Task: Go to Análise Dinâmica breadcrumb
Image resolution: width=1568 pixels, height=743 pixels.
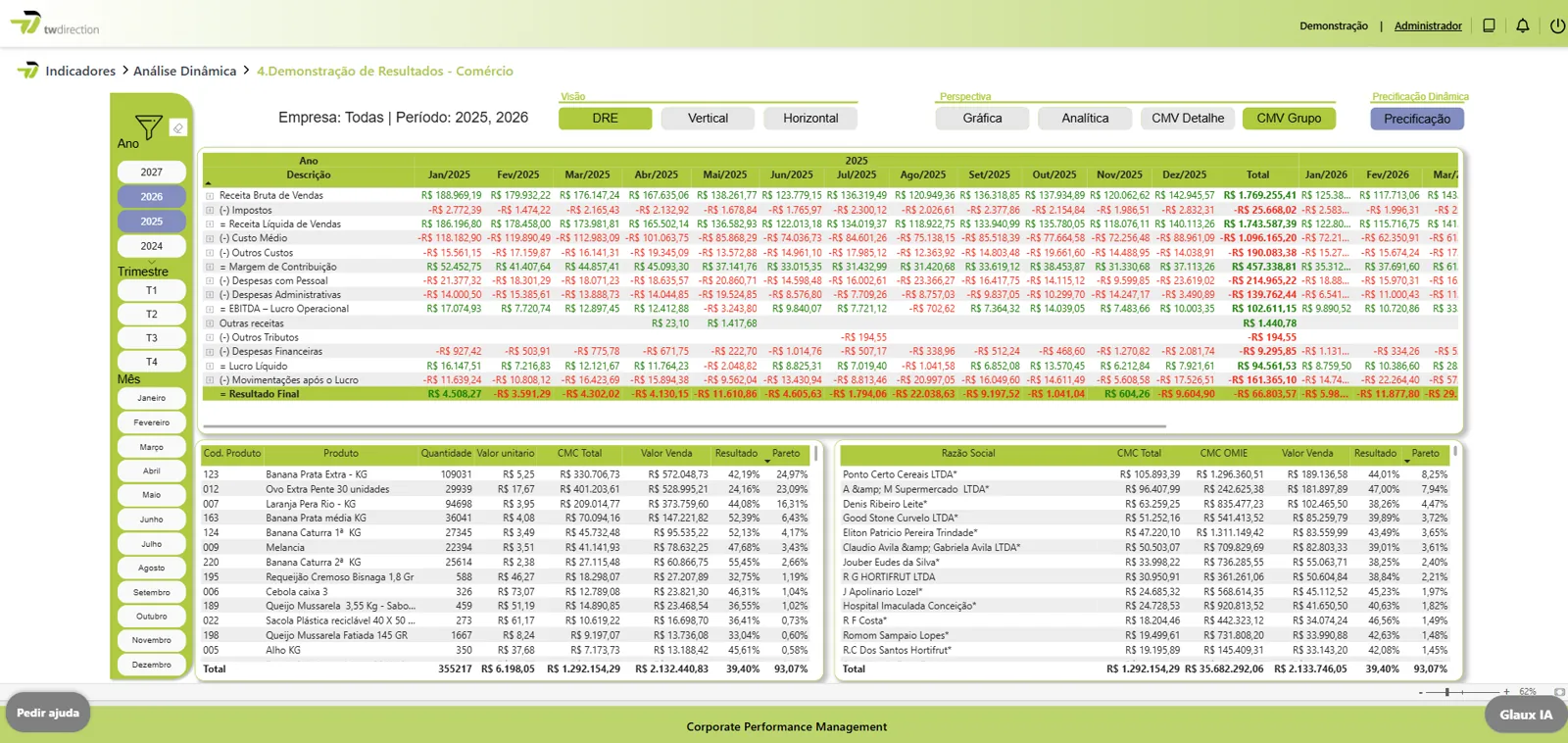Action: pyautogui.click(x=184, y=72)
